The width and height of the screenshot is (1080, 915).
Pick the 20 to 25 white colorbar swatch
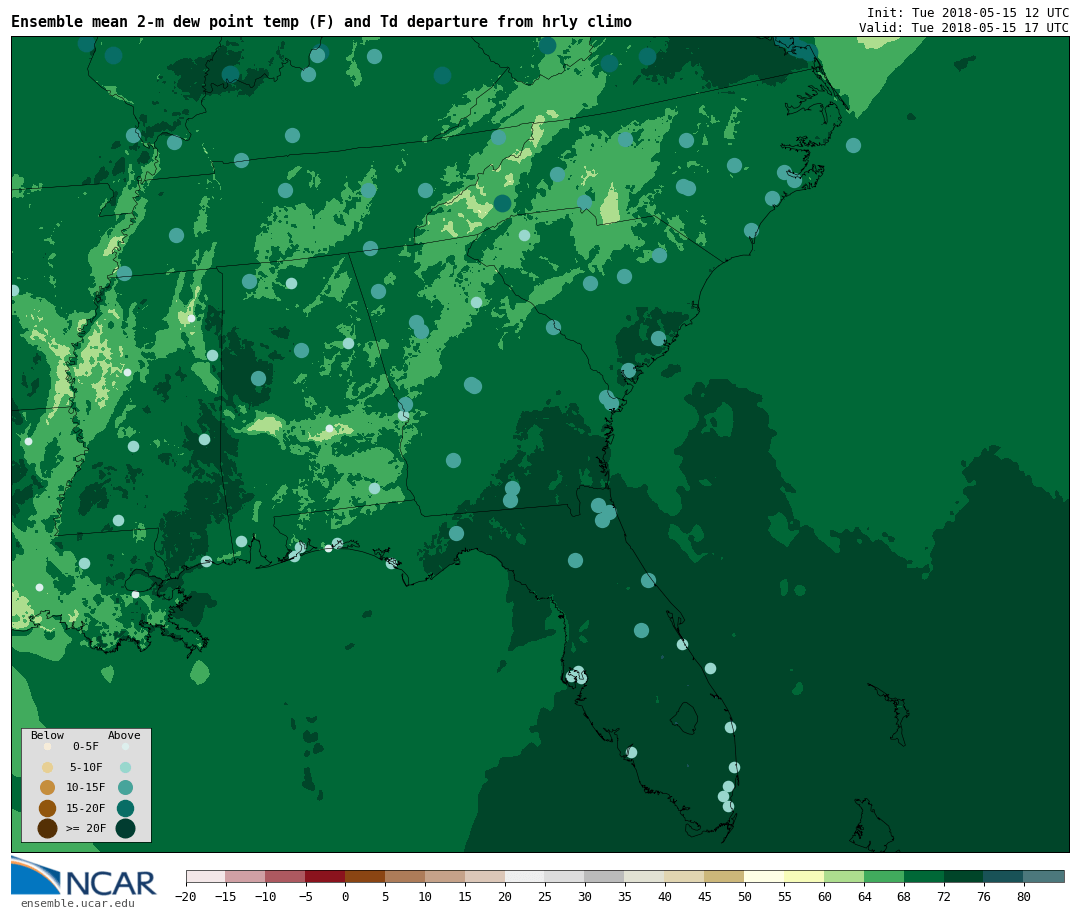click(525, 876)
